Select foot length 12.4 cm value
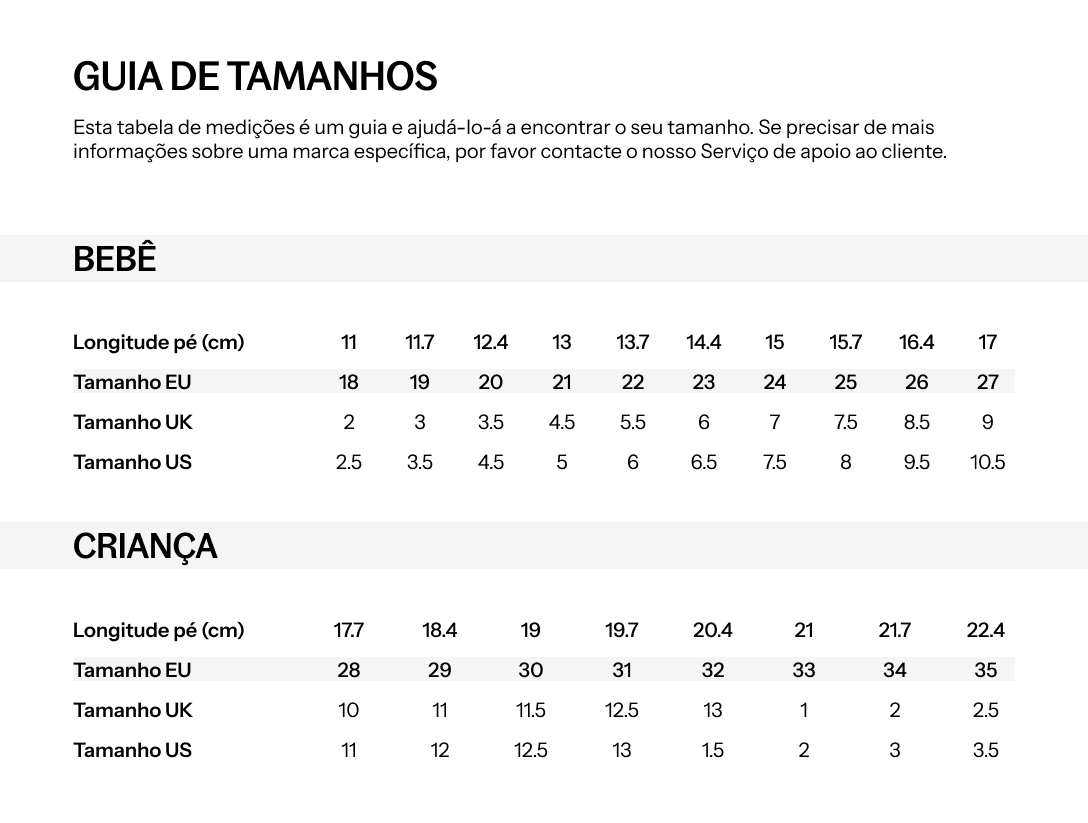 [x=491, y=342]
